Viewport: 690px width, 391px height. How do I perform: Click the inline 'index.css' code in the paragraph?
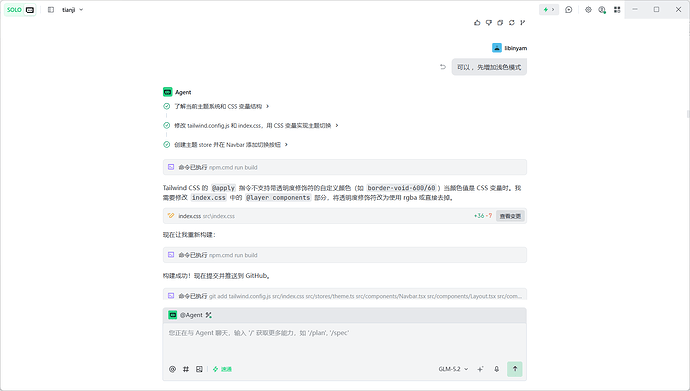click(x=209, y=197)
